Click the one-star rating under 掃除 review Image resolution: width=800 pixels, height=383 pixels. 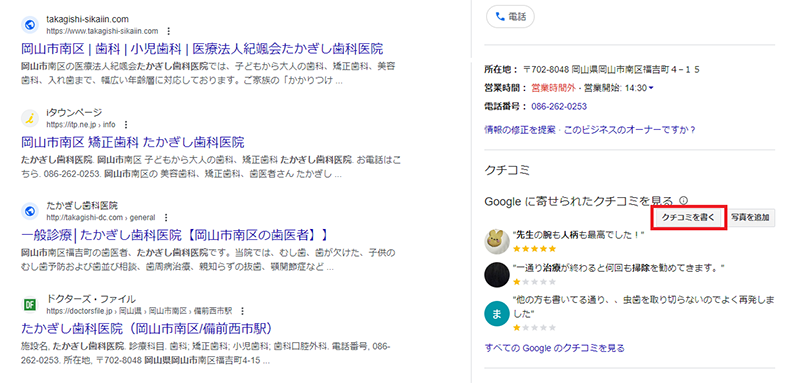534,282
